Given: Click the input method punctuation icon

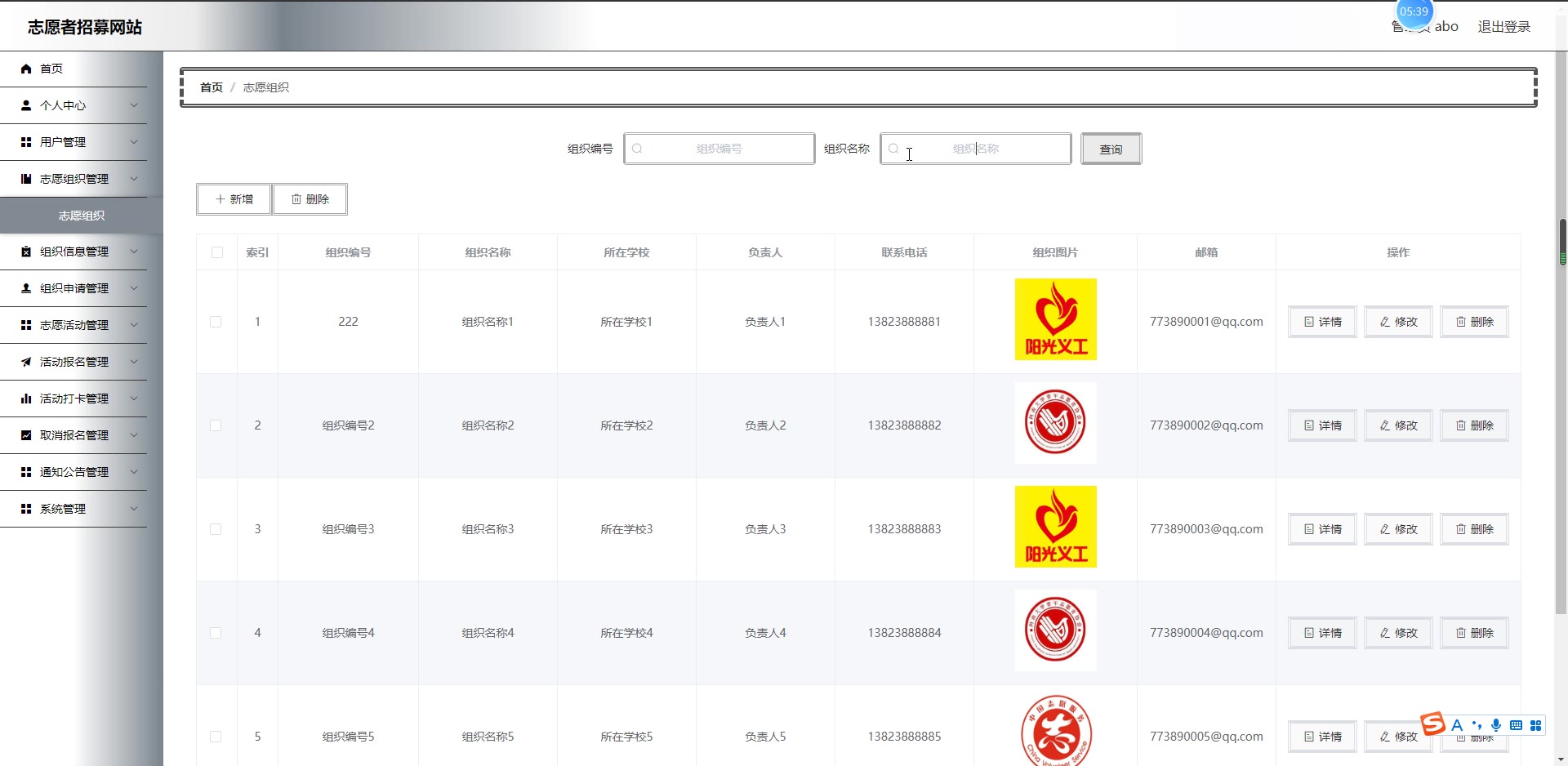Looking at the screenshot, I should [x=1477, y=725].
